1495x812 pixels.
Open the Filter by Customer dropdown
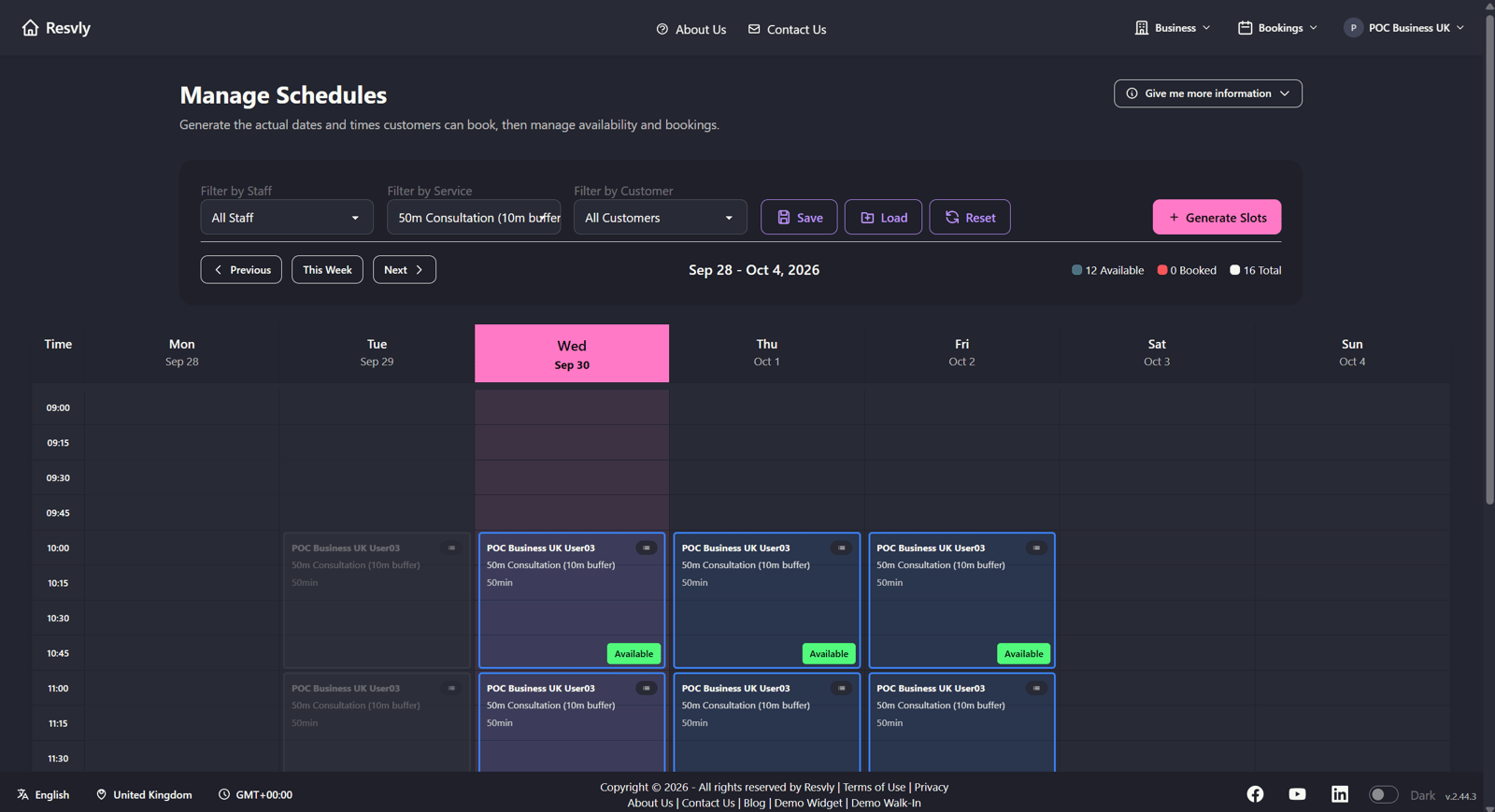coord(661,218)
